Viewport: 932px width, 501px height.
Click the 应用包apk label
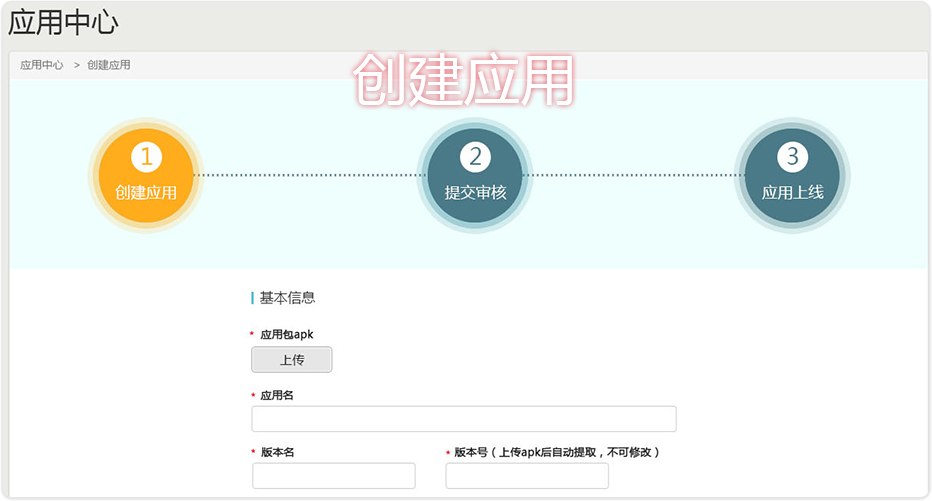tap(286, 335)
